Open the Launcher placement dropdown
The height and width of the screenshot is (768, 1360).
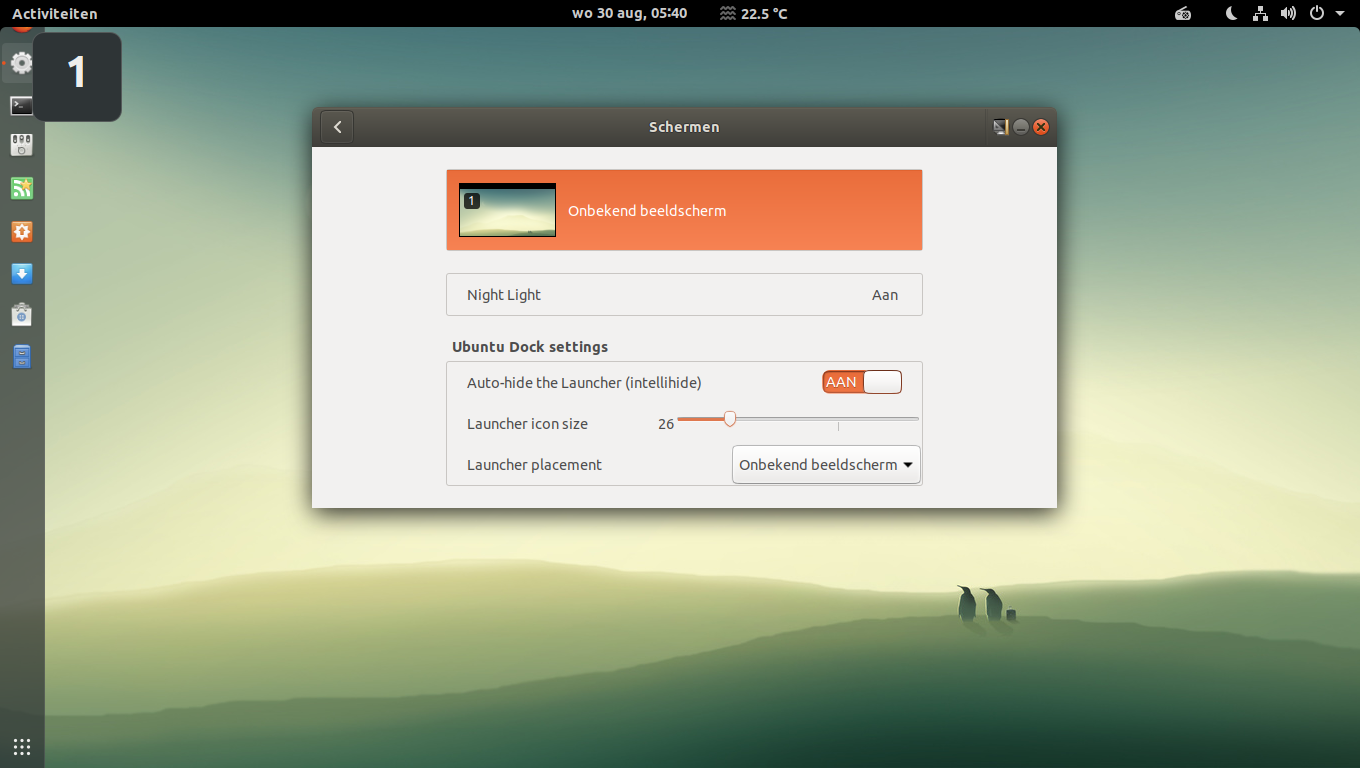[826, 465]
